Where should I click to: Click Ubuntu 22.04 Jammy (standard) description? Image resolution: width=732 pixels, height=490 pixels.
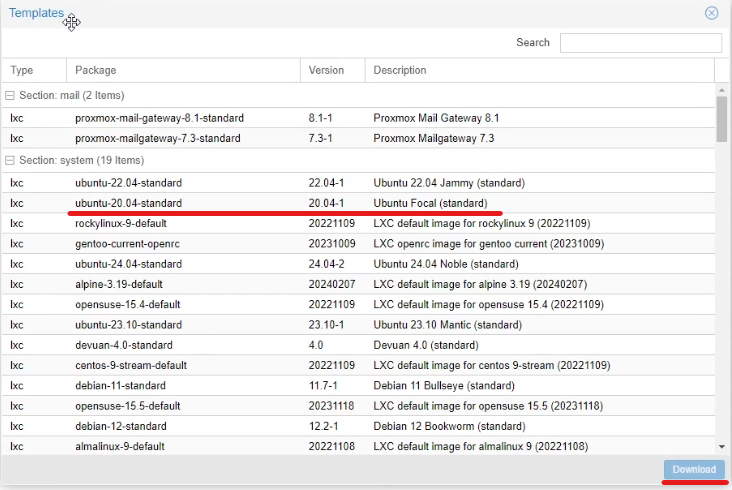click(449, 183)
